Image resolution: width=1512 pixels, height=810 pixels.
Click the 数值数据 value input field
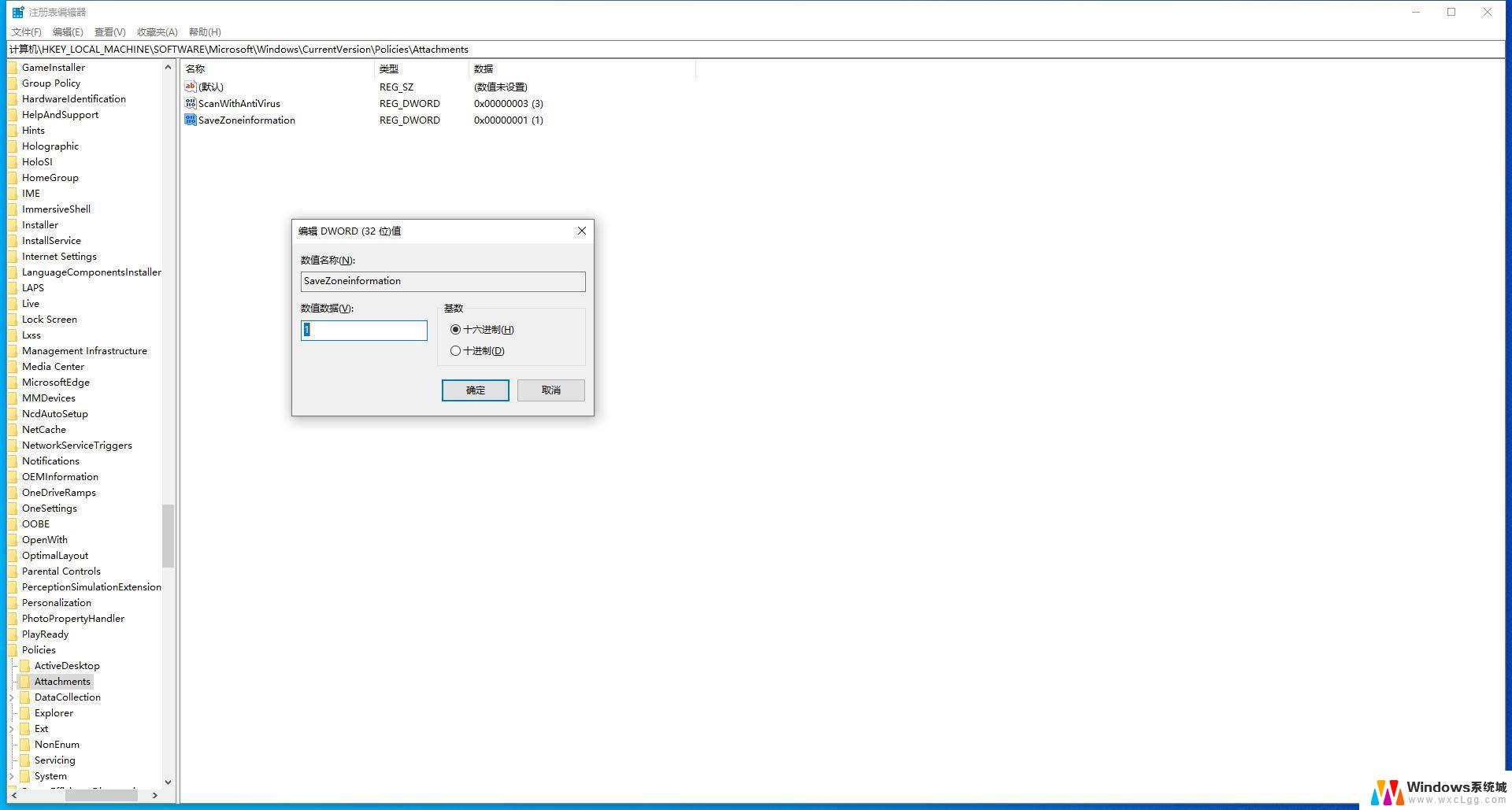364,331
